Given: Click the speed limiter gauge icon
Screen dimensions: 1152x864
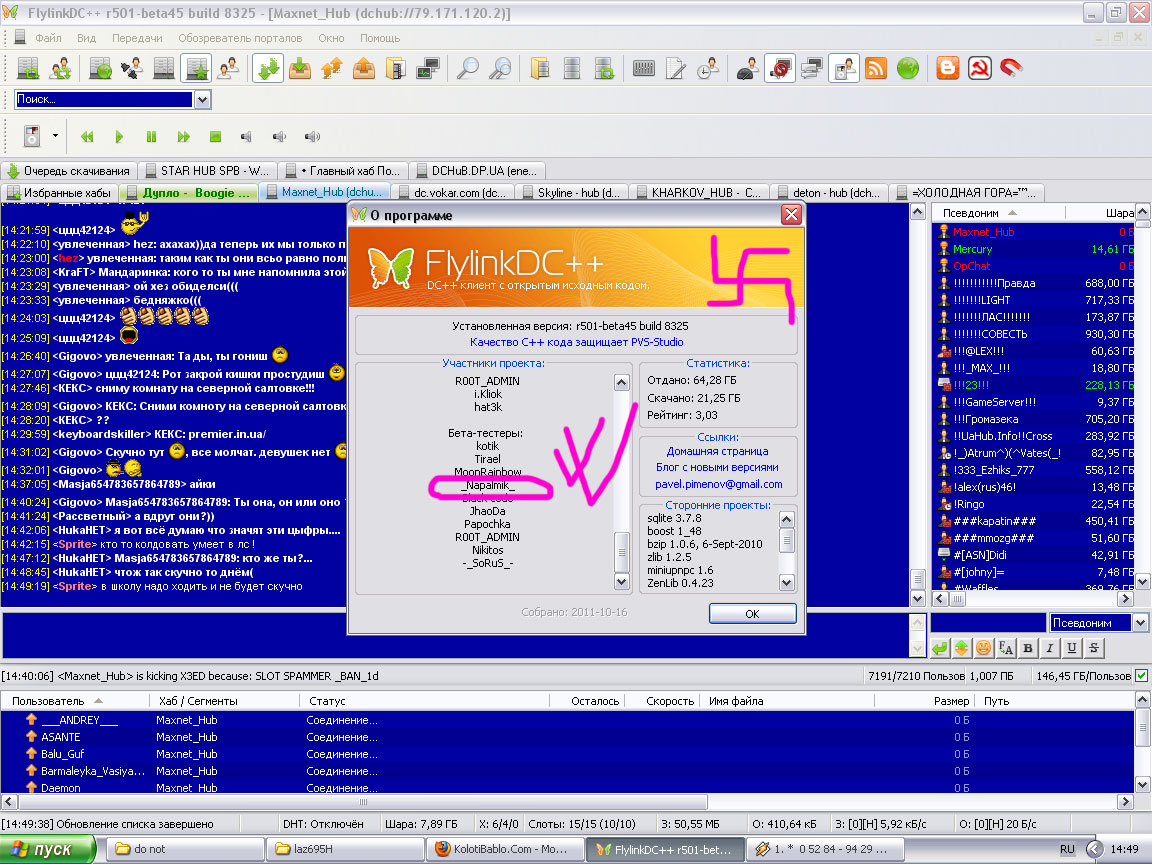Looking at the screenshot, I should click(x=748, y=69).
